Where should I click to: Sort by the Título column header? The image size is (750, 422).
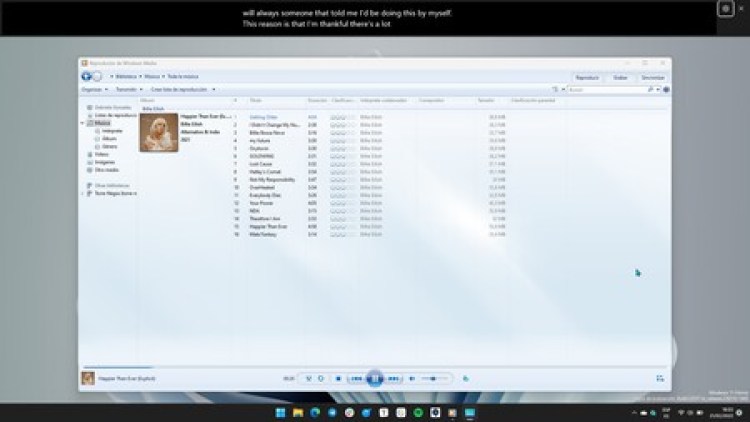pyautogui.click(x=256, y=100)
